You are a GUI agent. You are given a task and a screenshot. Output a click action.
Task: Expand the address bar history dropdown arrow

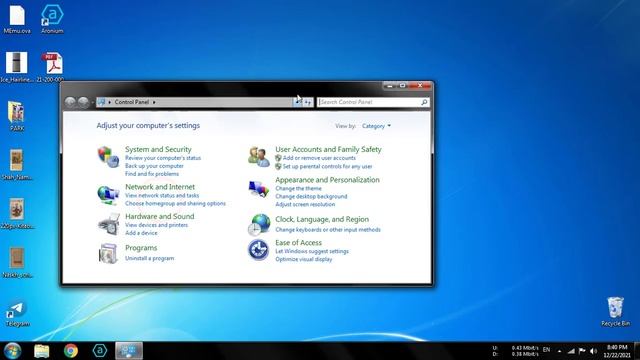tap(298, 102)
